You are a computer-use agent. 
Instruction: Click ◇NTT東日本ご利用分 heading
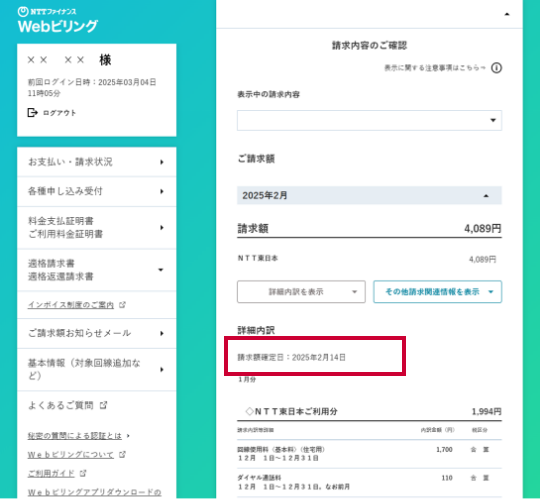pos(291,411)
